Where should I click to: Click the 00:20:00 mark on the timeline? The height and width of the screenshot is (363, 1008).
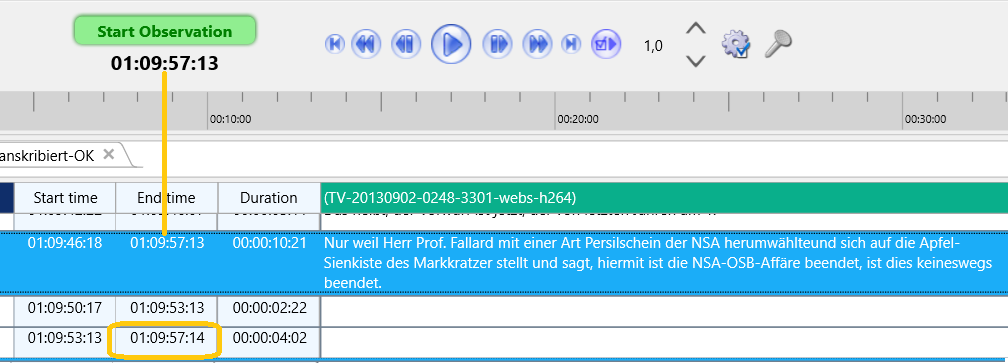(578, 119)
